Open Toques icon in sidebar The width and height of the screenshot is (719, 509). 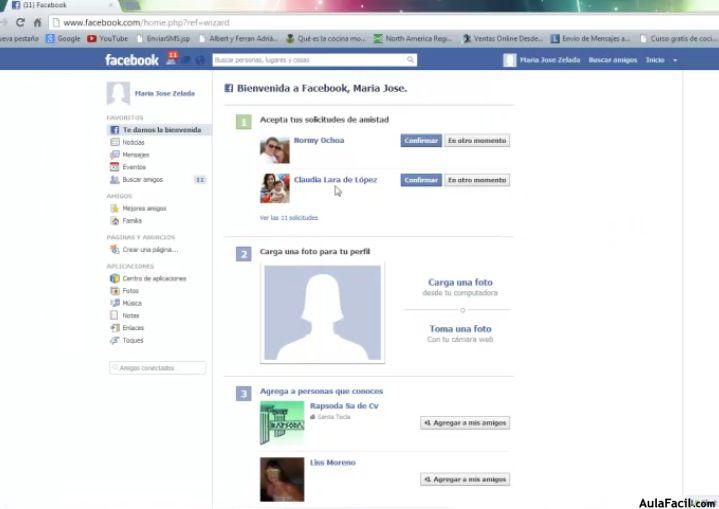pyautogui.click(x=115, y=340)
